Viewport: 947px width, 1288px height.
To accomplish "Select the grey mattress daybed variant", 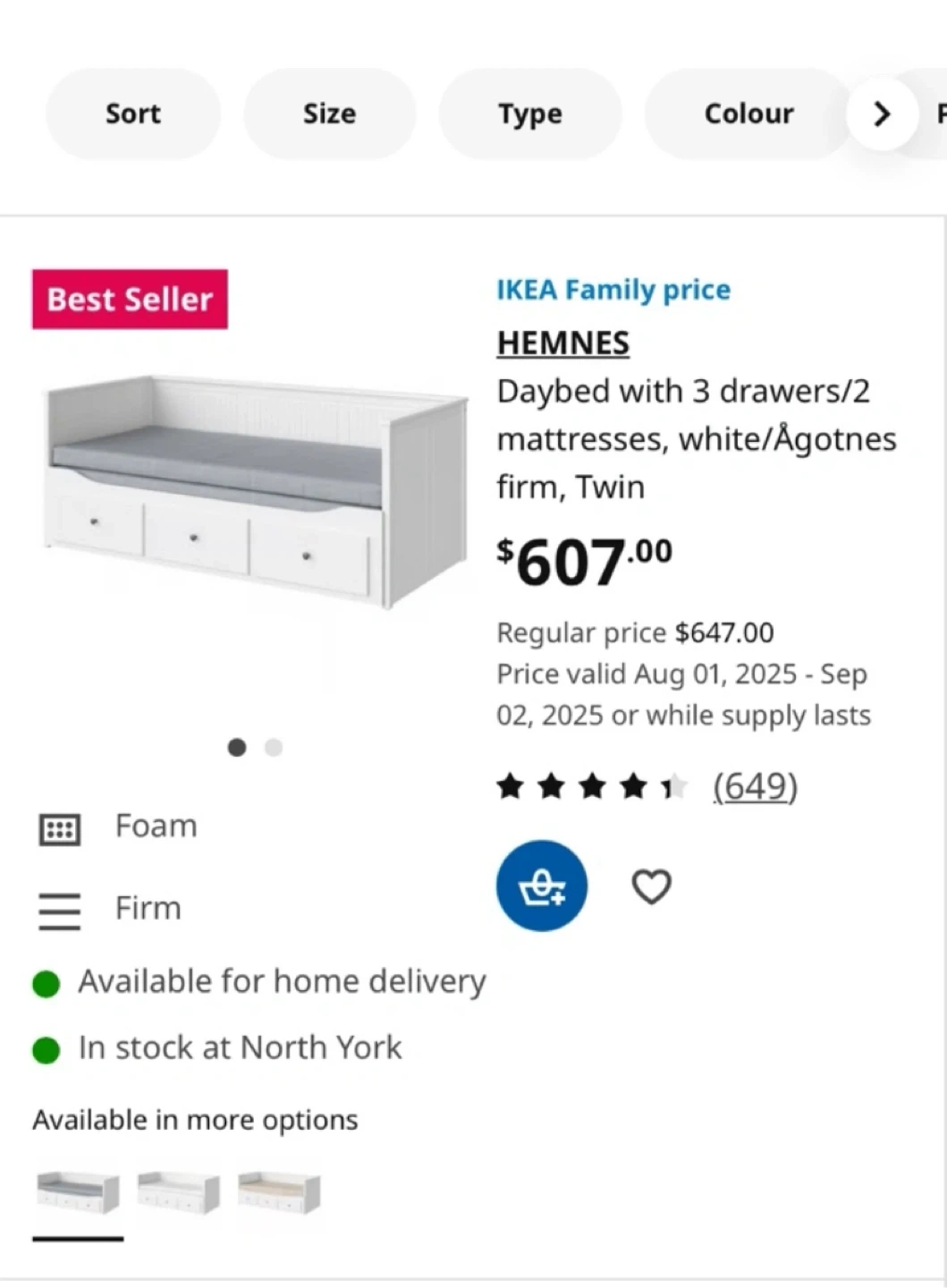I will click(78, 1192).
